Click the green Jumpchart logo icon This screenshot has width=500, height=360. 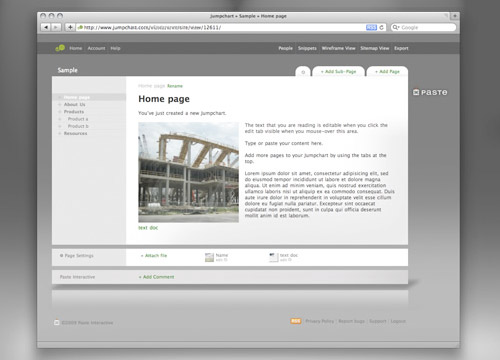60,48
